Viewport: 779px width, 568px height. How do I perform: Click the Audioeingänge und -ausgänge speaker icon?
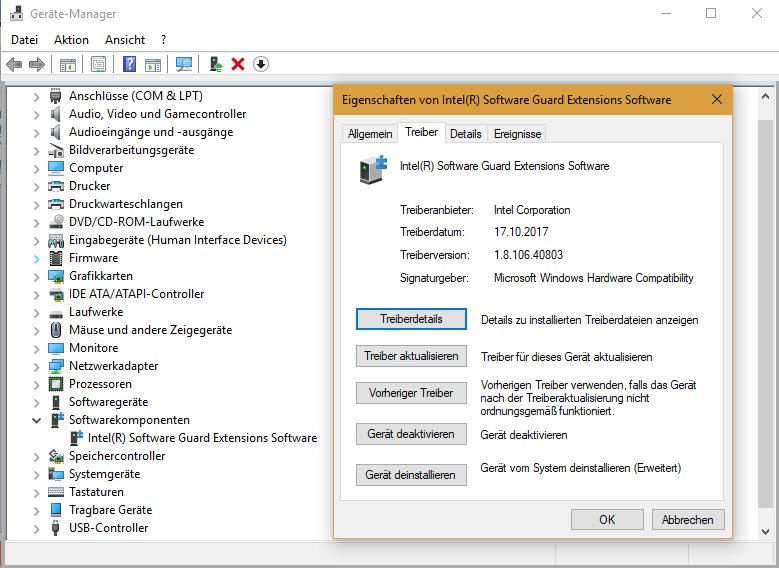56,132
